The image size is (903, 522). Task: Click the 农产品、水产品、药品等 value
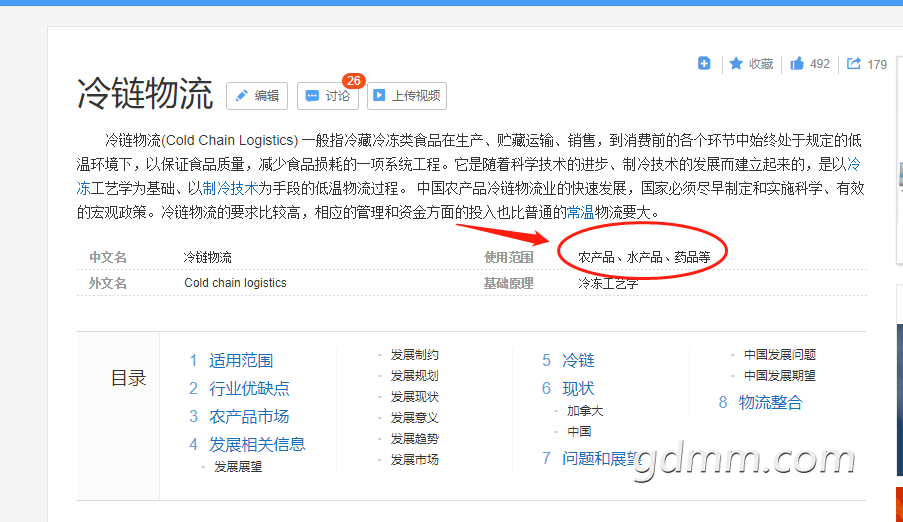click(644, 257)
